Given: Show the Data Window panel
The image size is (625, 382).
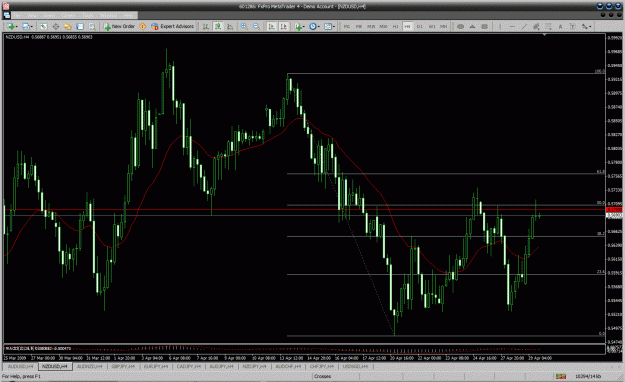Looking at the screenshot, I should (x=56, y=26).
